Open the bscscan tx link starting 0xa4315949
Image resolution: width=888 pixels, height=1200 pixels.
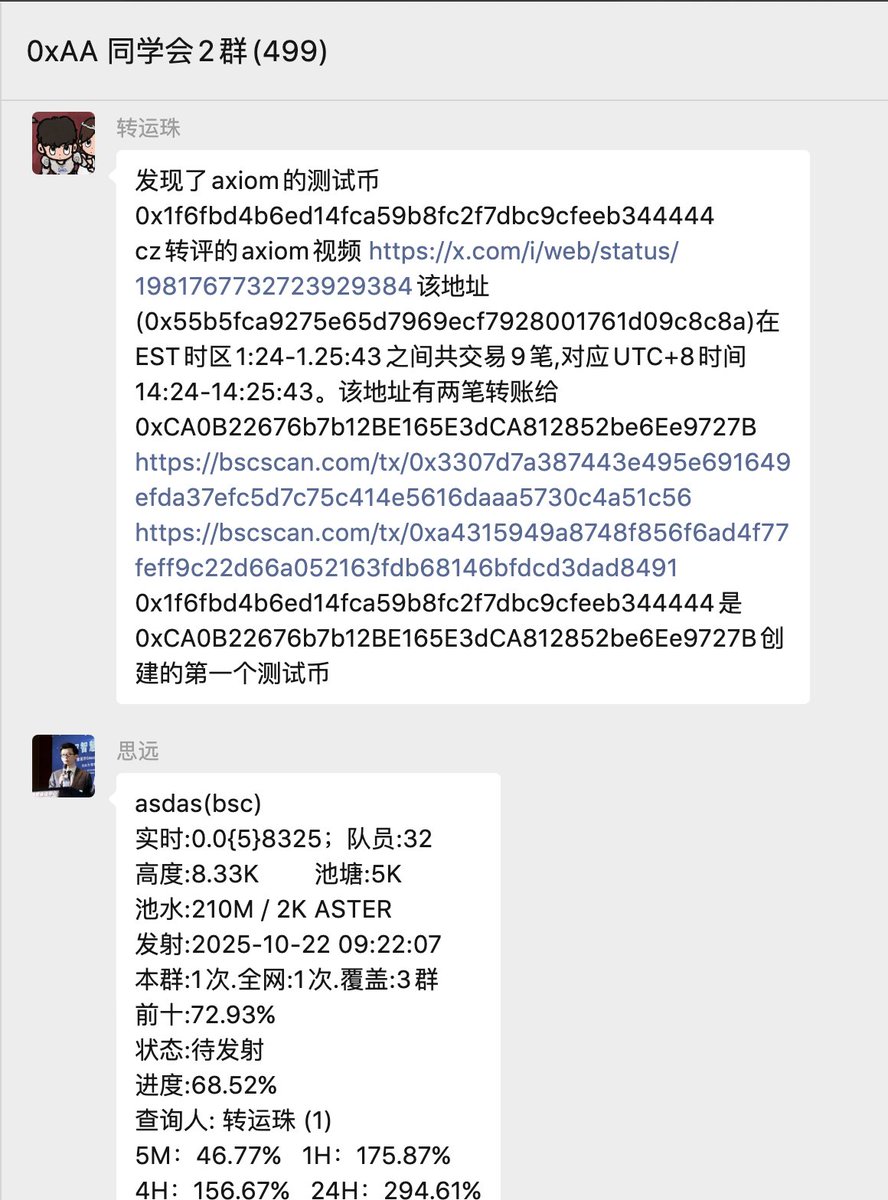[x=463, y=533]
